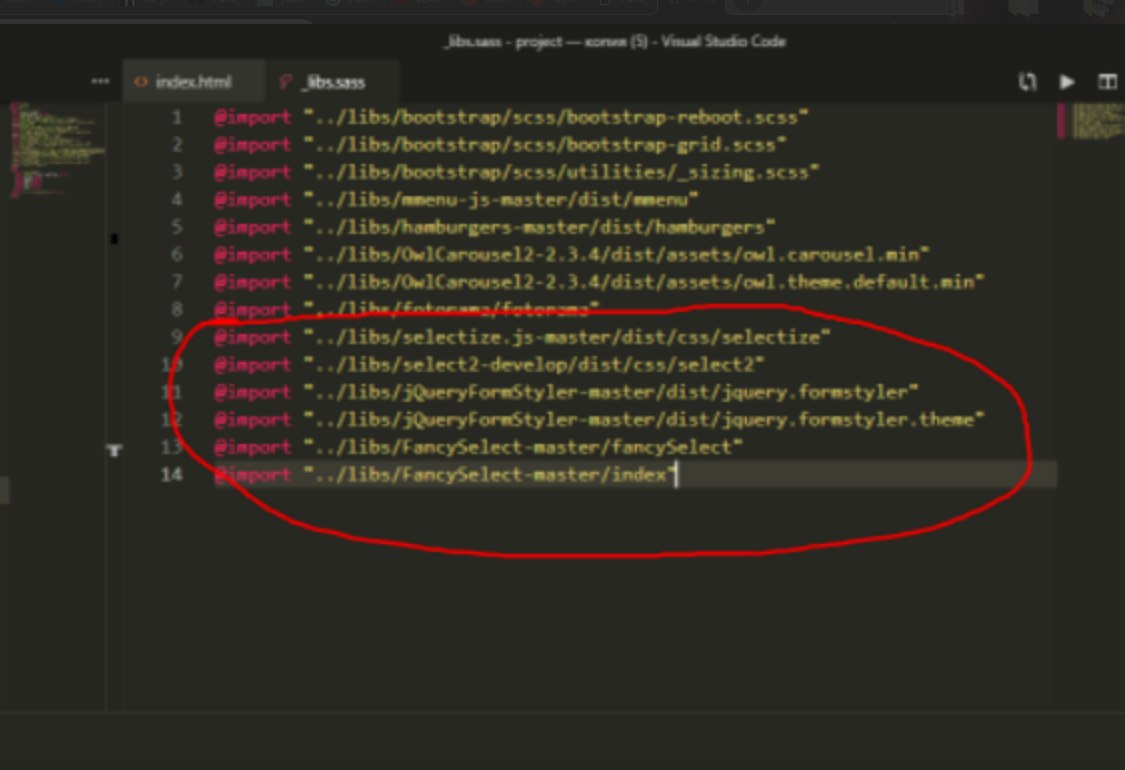1125x770 pixels.
Task: Click the owl.carousel.min import on line 6
Action: coord(572,254)
